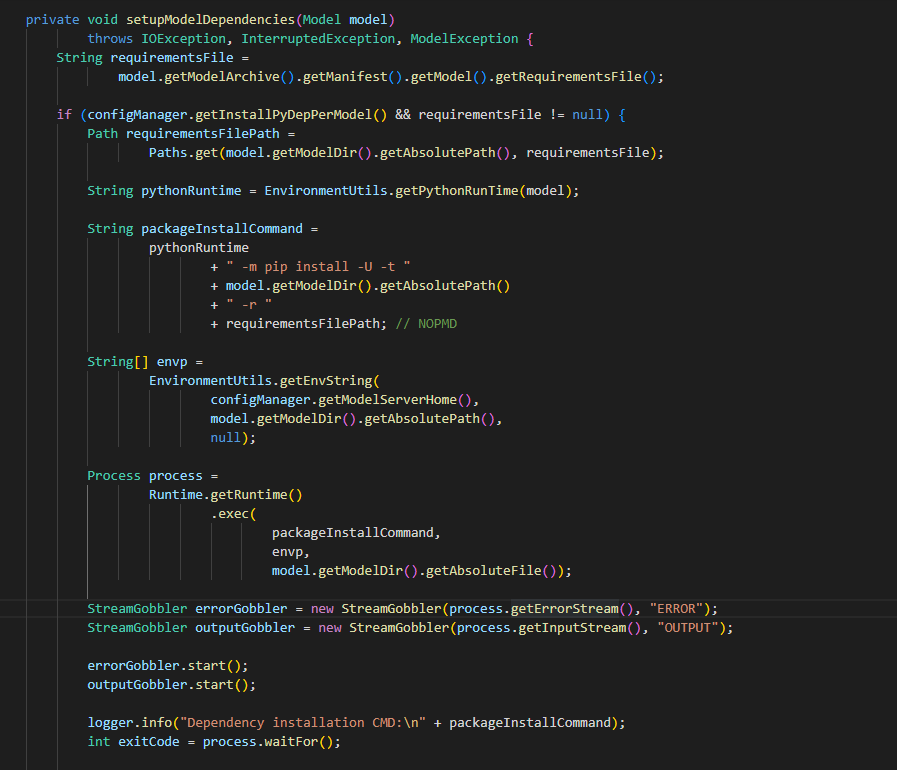Click packageInstallCommand declaration
897x770 pixels.
[222, 229]
